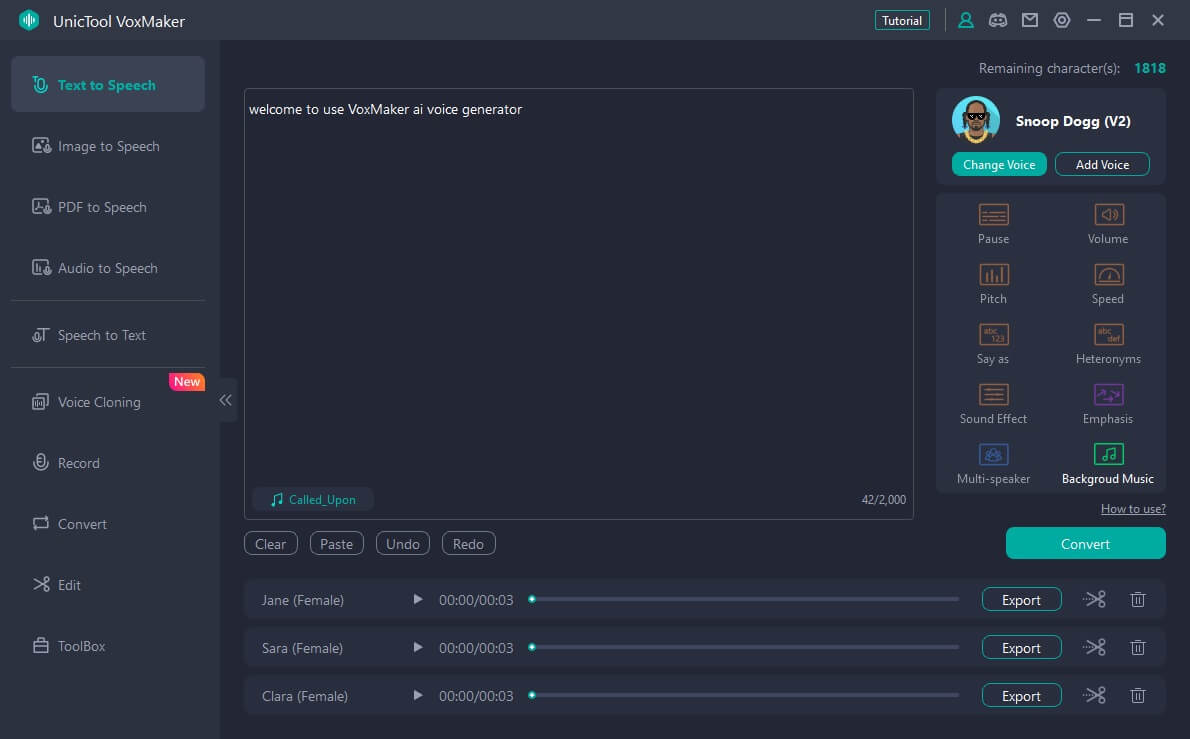Viewport: 1190px width, 739px height.
Task: Open the How to use? link
Action: (x=1133, y=508)
